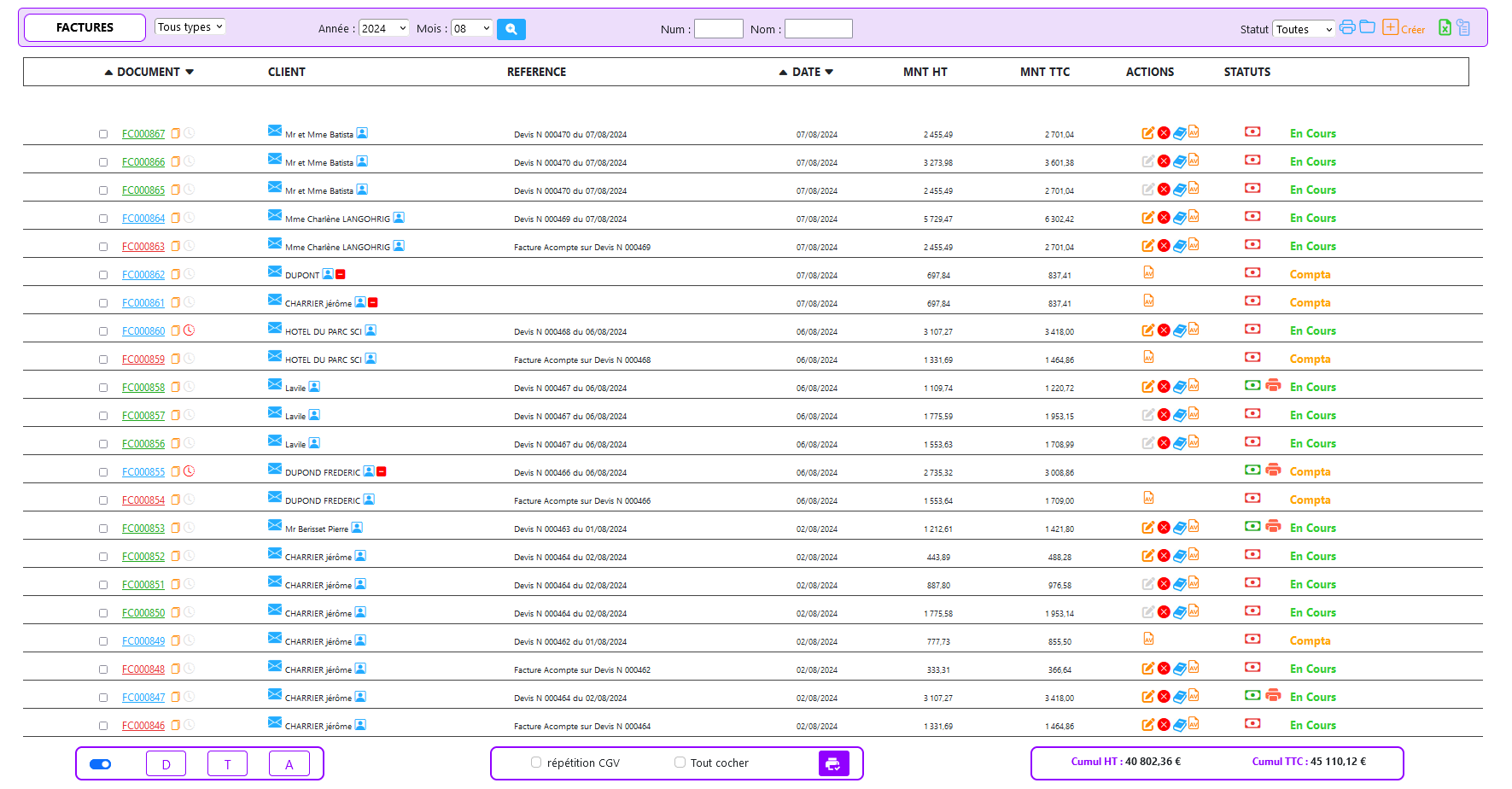
Task: Click the blue search magnifier button
Action: point(511,29)
